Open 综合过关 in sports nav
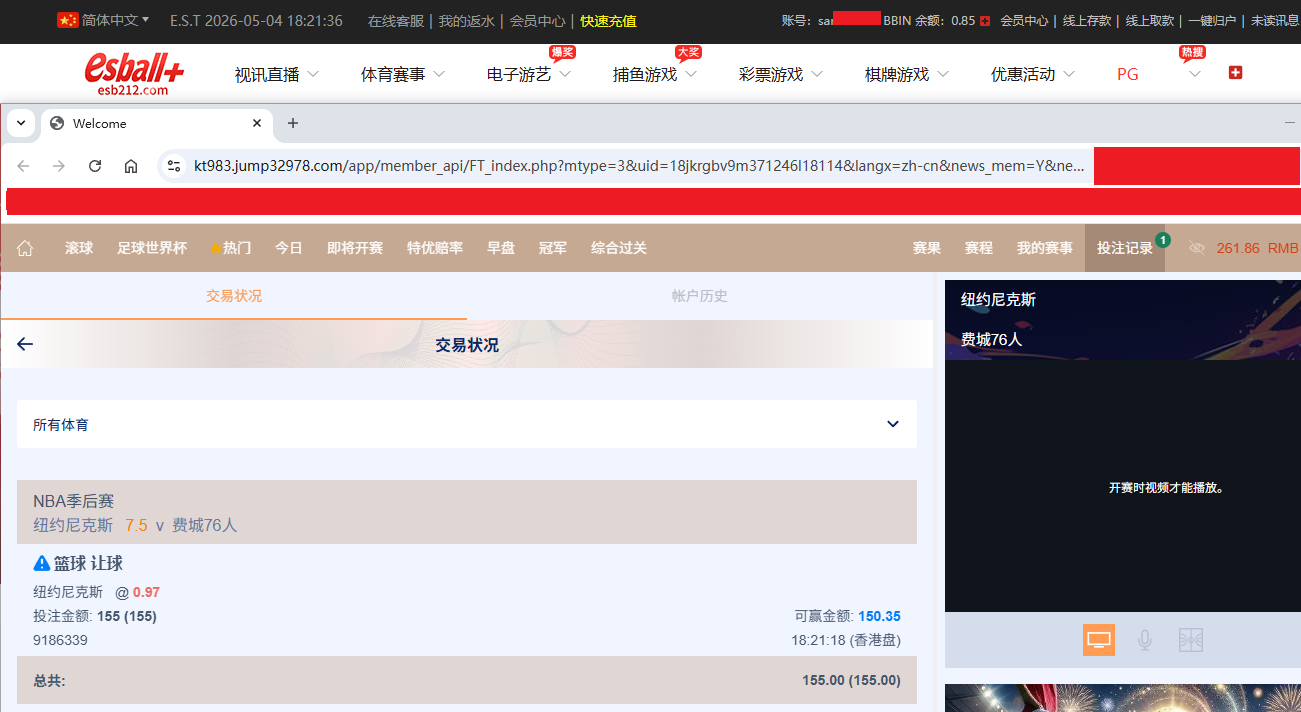Screen dimensions: 1301x712 pos(619,248)
